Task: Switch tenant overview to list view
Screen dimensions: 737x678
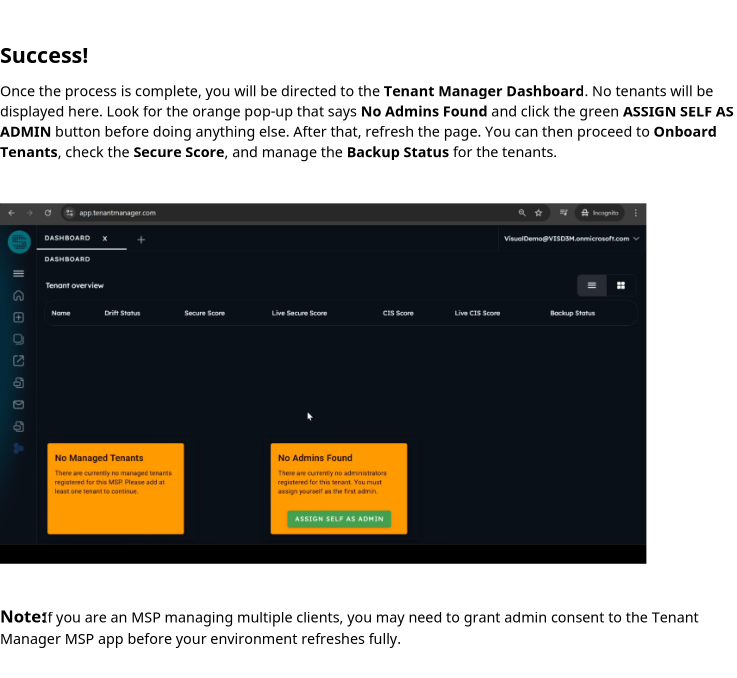Action: 592,286
